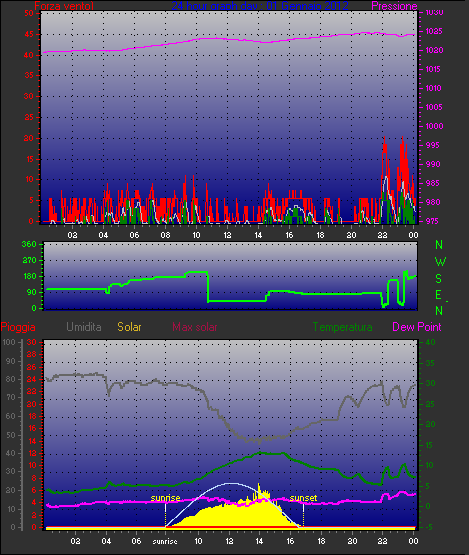Screen dimensions: 469x555
Task: Click hour 14 label under the humidity graph
Action: 259,541
